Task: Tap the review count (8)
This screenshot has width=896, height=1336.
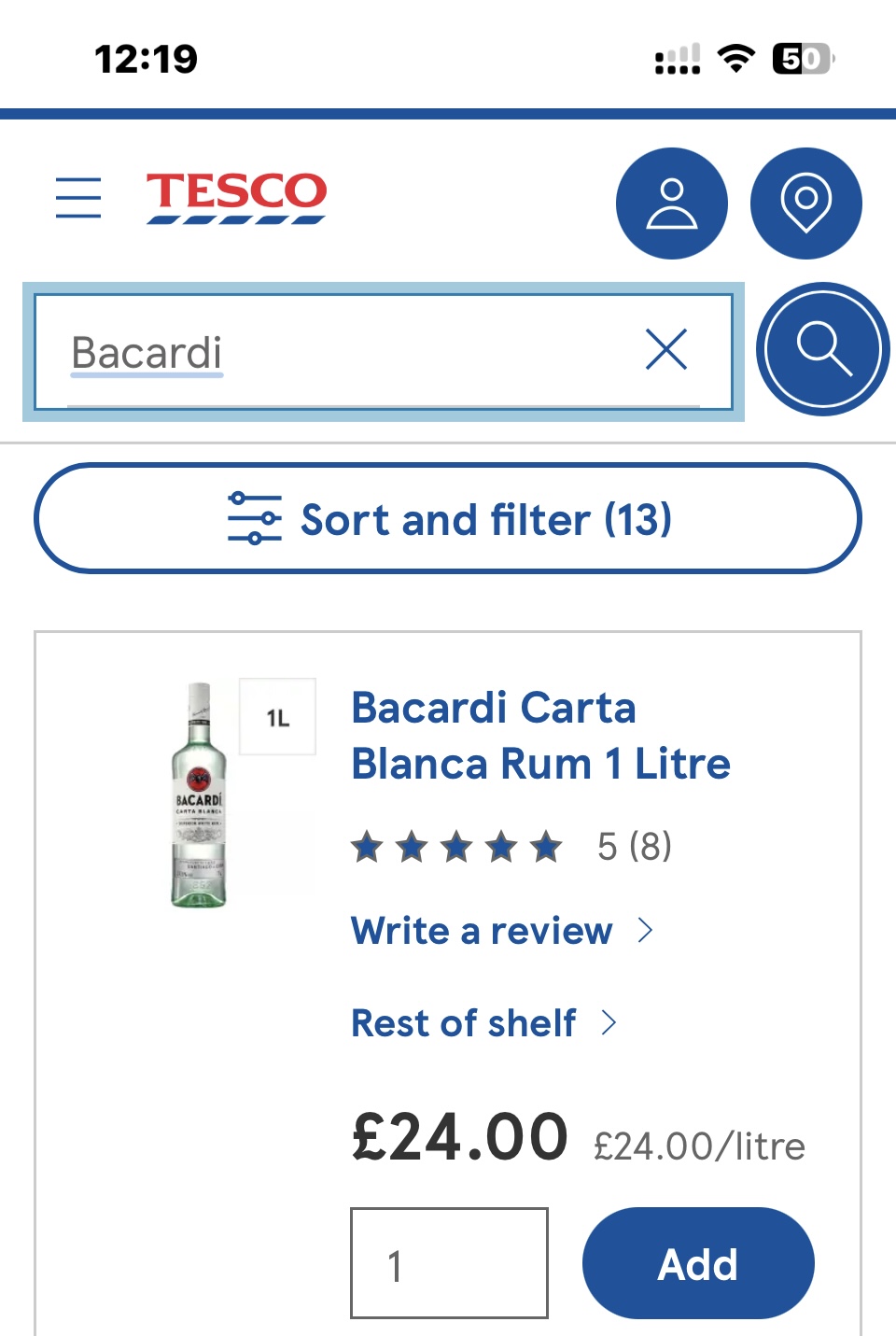Action: pos(651,847)
